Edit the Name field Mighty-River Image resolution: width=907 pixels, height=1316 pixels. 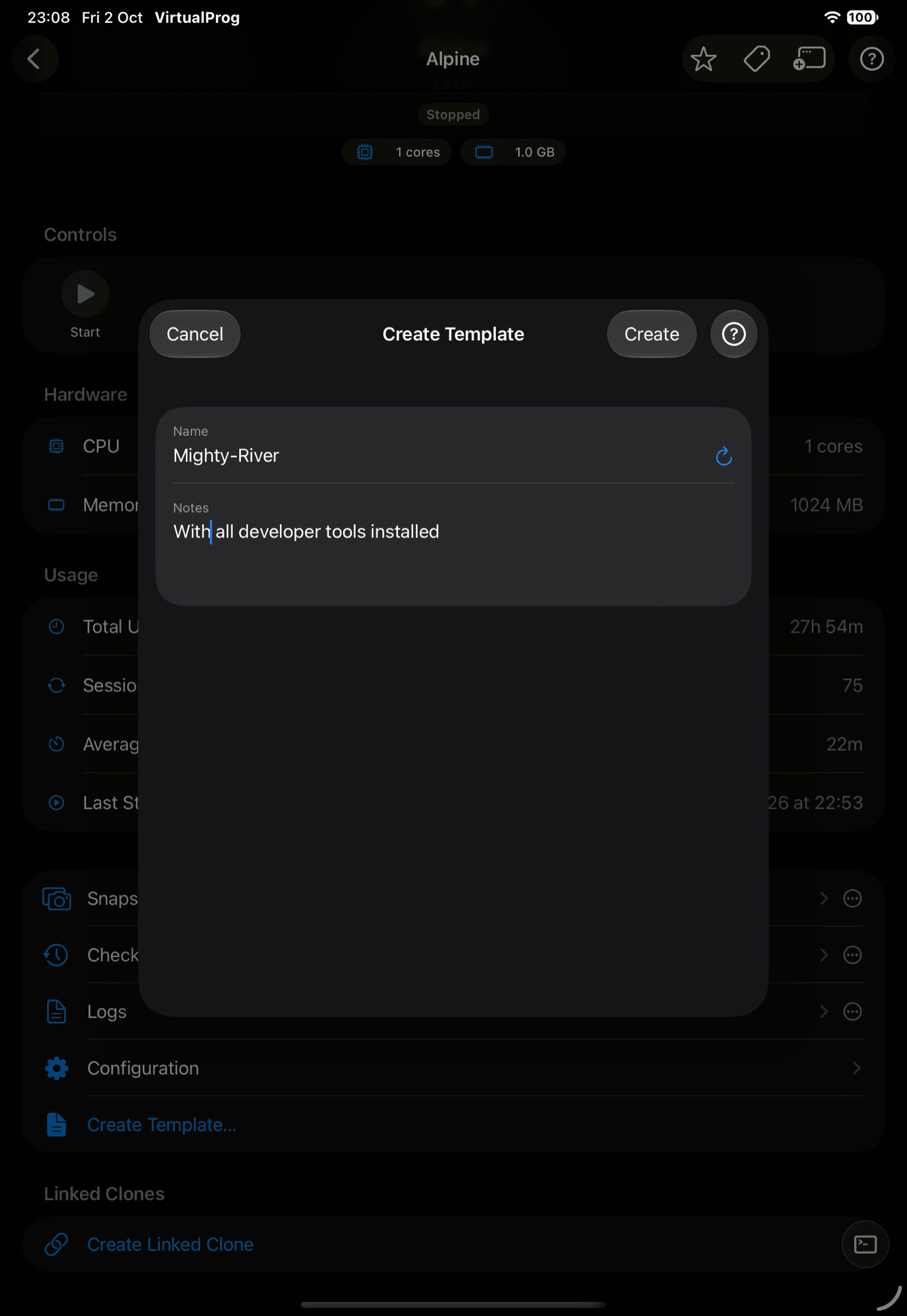pyautogui.click(x=438, y=456)
